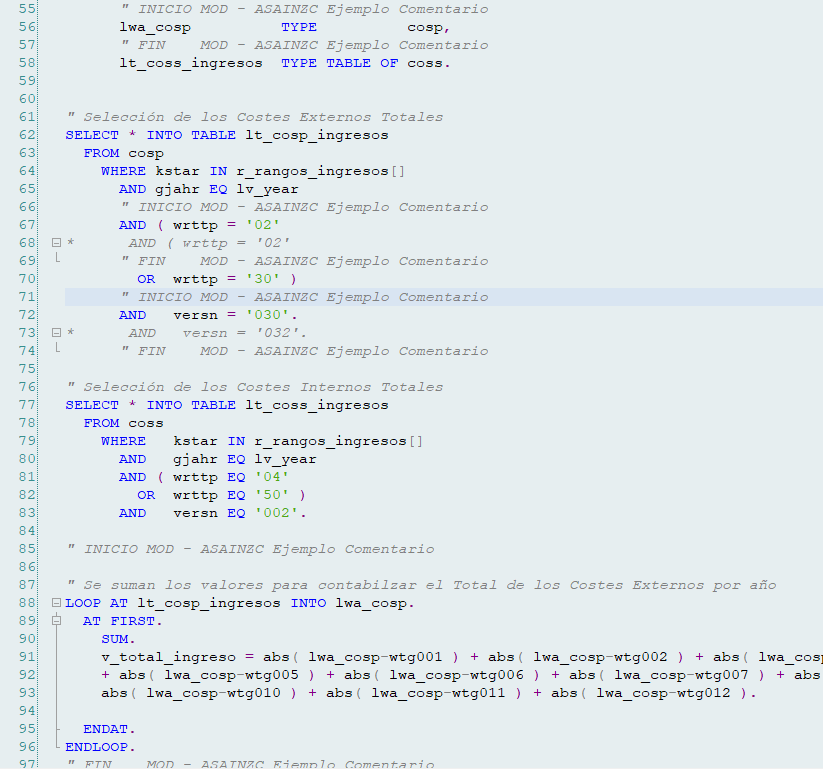Click the 'AT FIRST.' statement

122,621
